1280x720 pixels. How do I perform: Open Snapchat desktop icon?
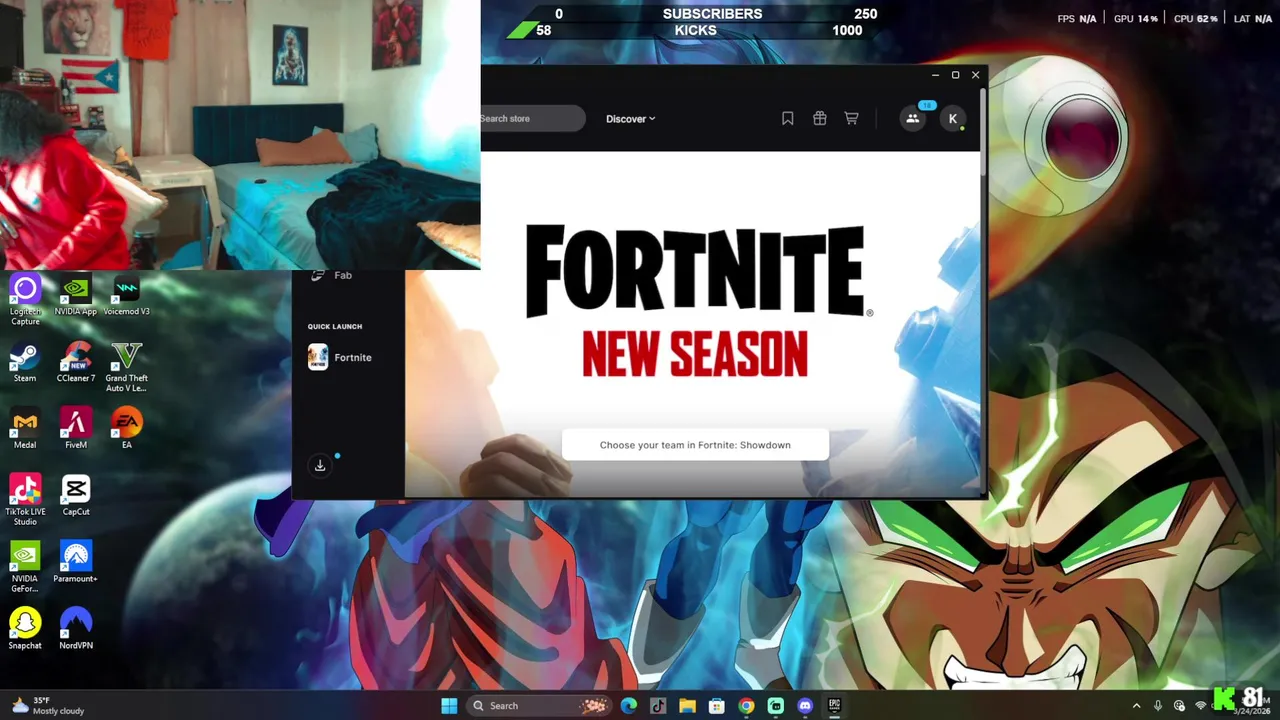(25, 630)
